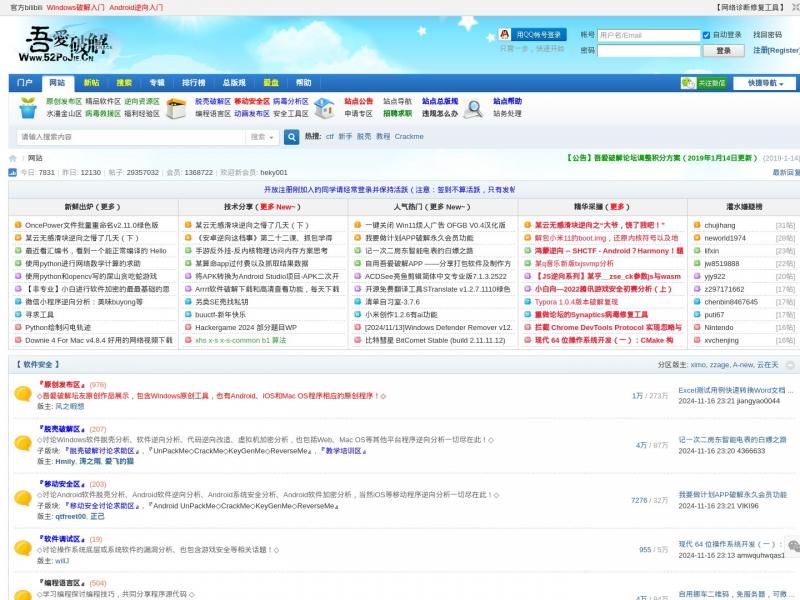Click the orange post icon beside OncePower文件批量重命名
Viewport: 800px width, 600px height.
point(18,224)
